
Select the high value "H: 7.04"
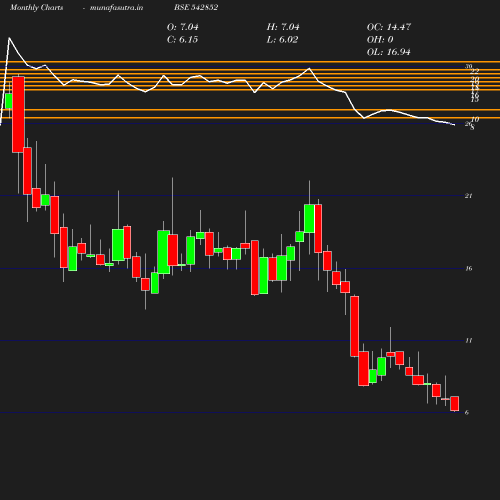(283, 27)
